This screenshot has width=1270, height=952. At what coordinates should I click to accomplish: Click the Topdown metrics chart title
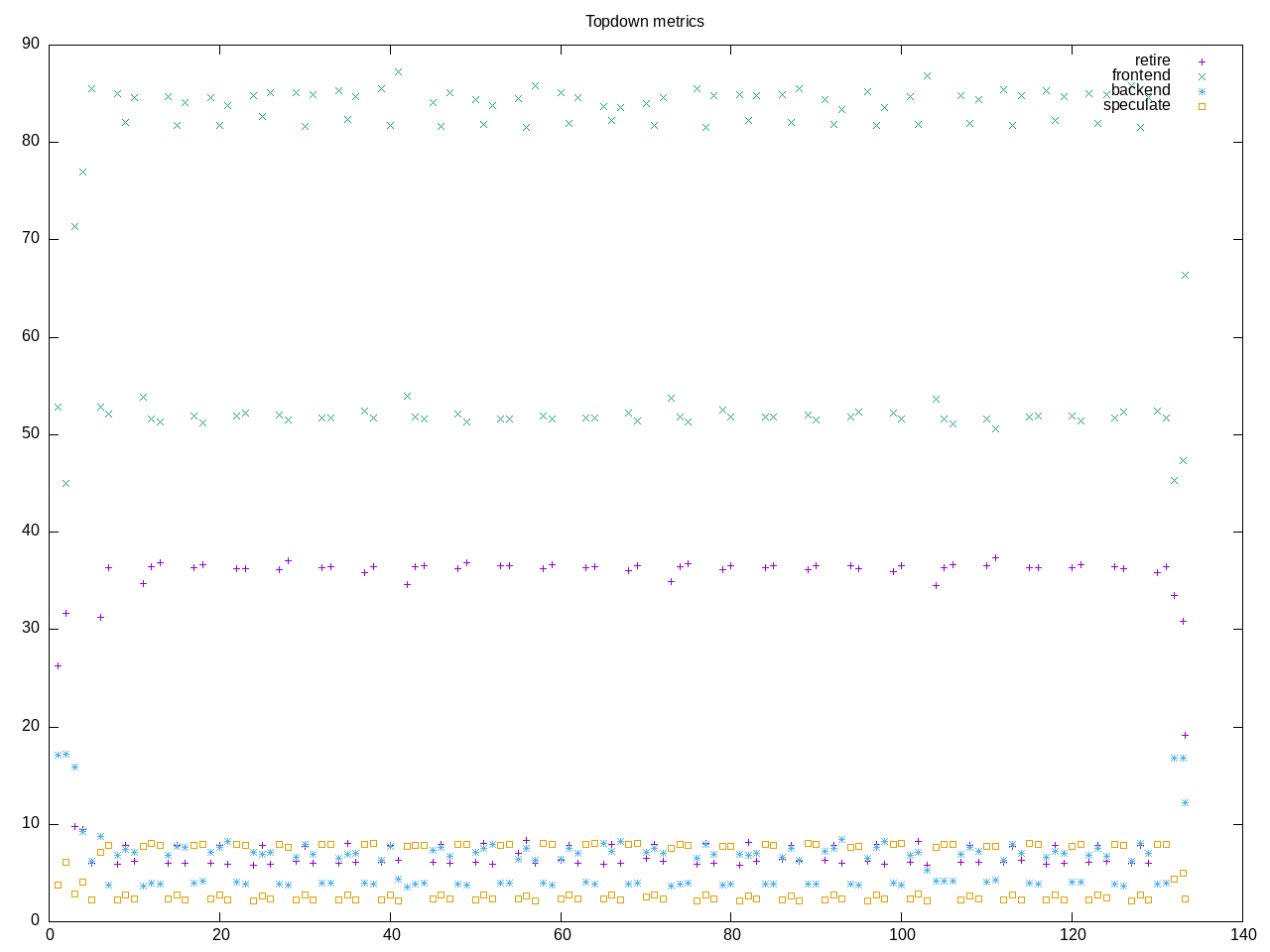[x=644, y=21]
